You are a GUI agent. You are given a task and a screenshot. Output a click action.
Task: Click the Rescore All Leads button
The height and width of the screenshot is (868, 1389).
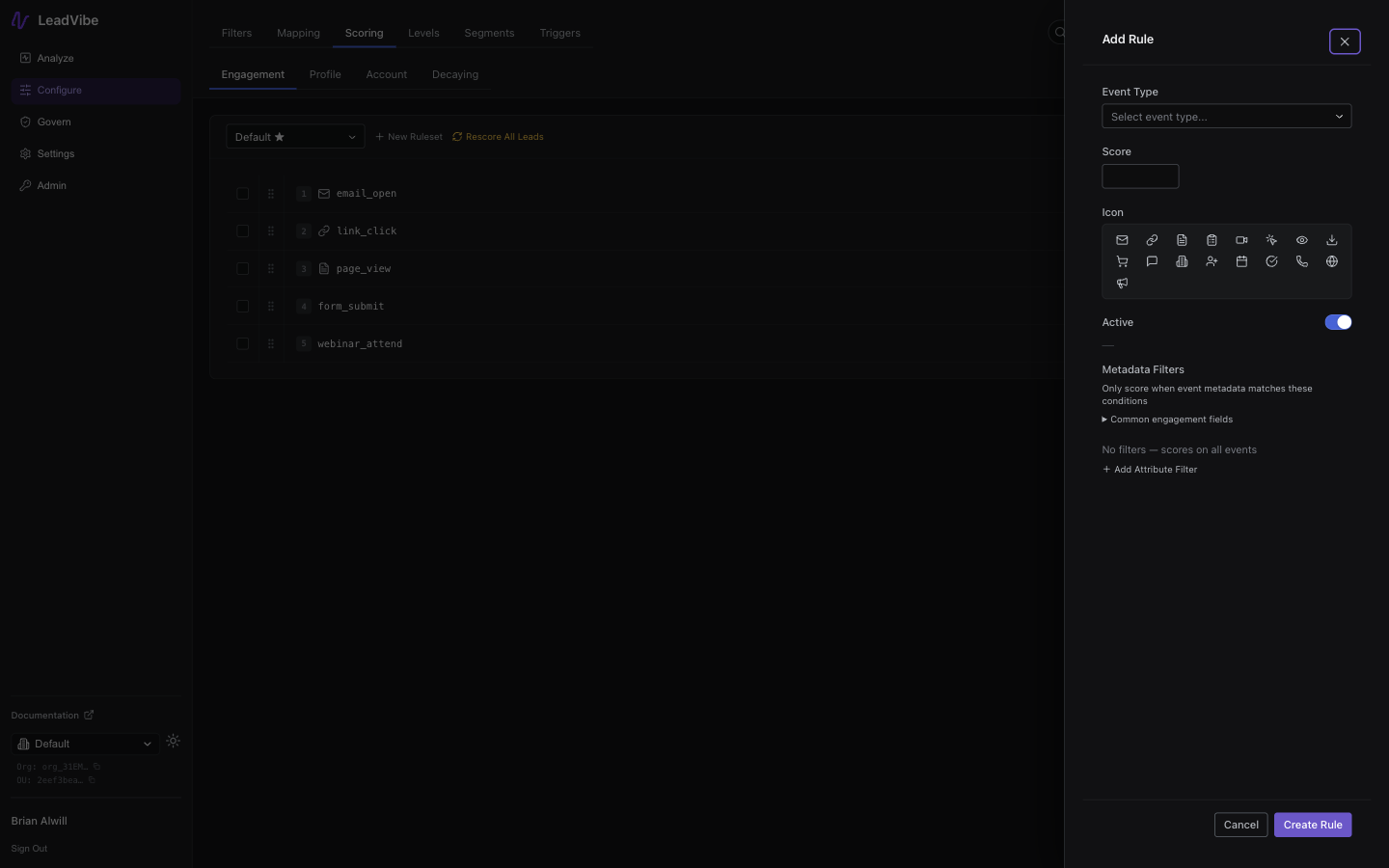(x=498, y=136)
